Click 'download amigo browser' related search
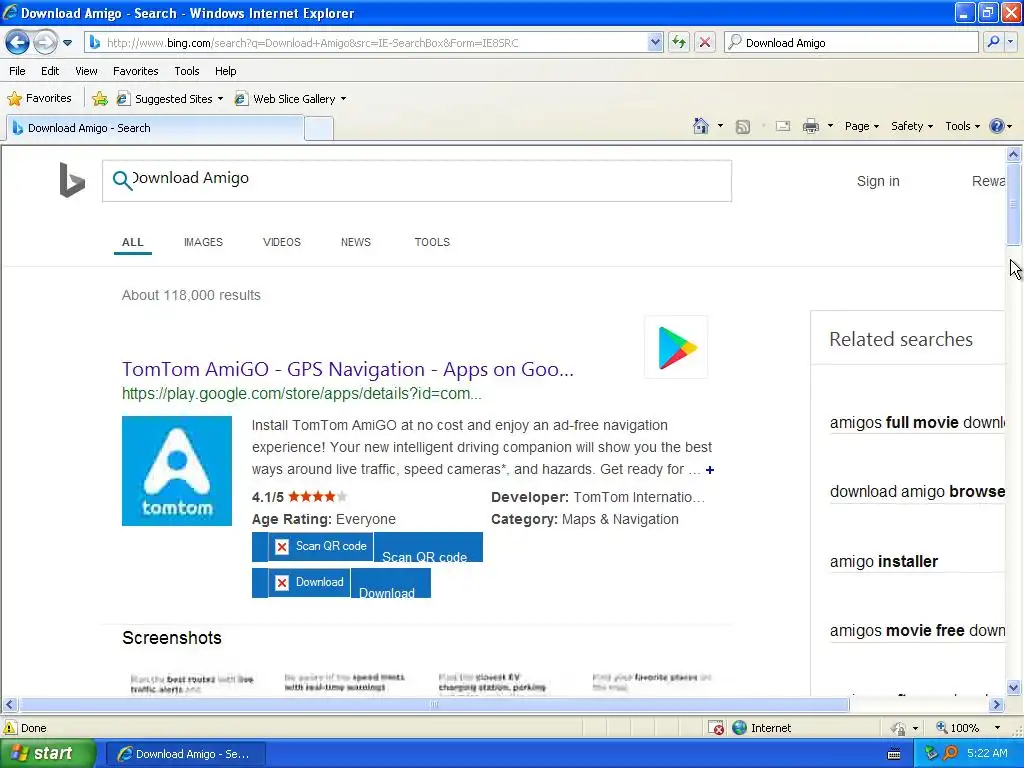1024x768 pixels. (x=917, y=492)
